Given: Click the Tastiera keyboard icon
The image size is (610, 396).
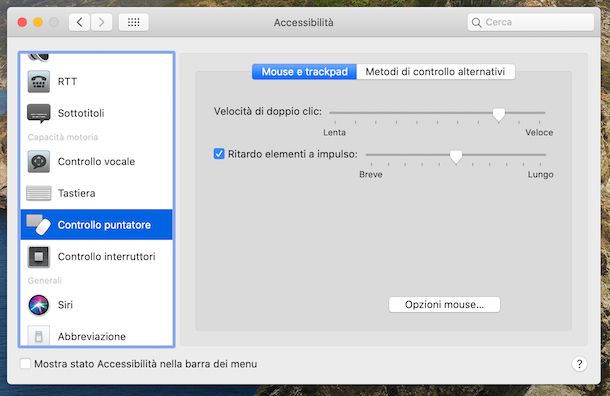Looking at the screenshot, I should point(39,193).
